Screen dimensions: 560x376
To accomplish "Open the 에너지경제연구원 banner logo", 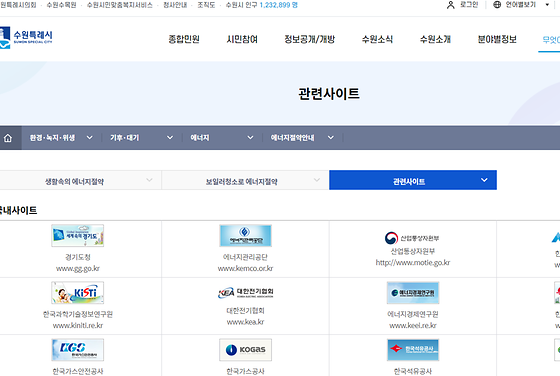I will pyautogui.click(x=413, y=293).
